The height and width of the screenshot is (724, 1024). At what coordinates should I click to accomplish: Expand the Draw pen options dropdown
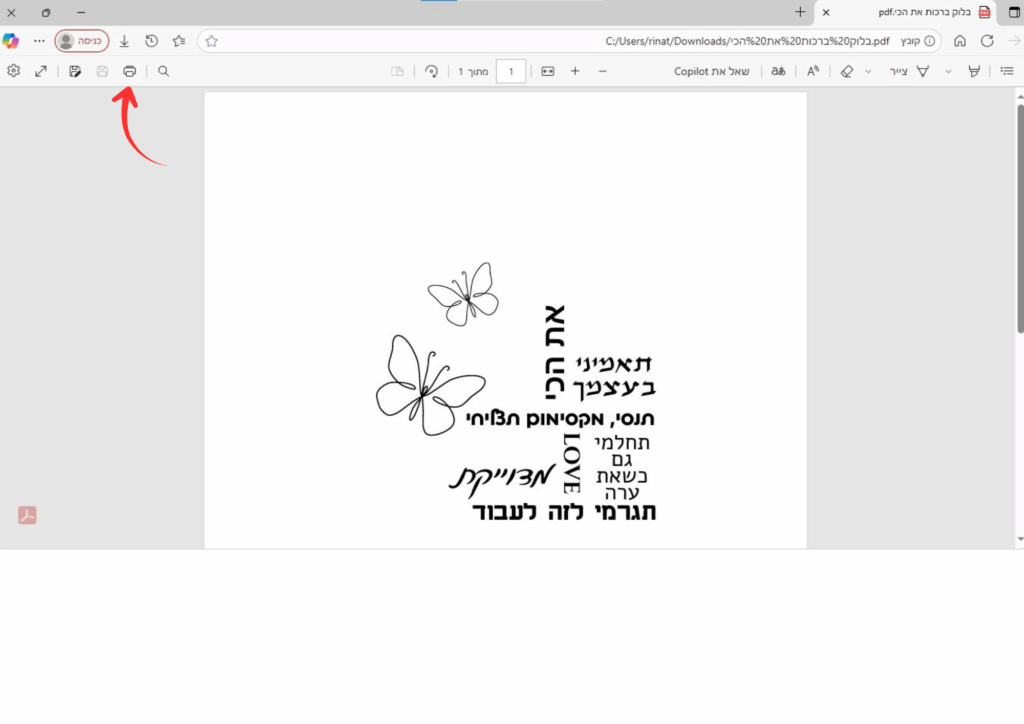(x=868, y=71)
